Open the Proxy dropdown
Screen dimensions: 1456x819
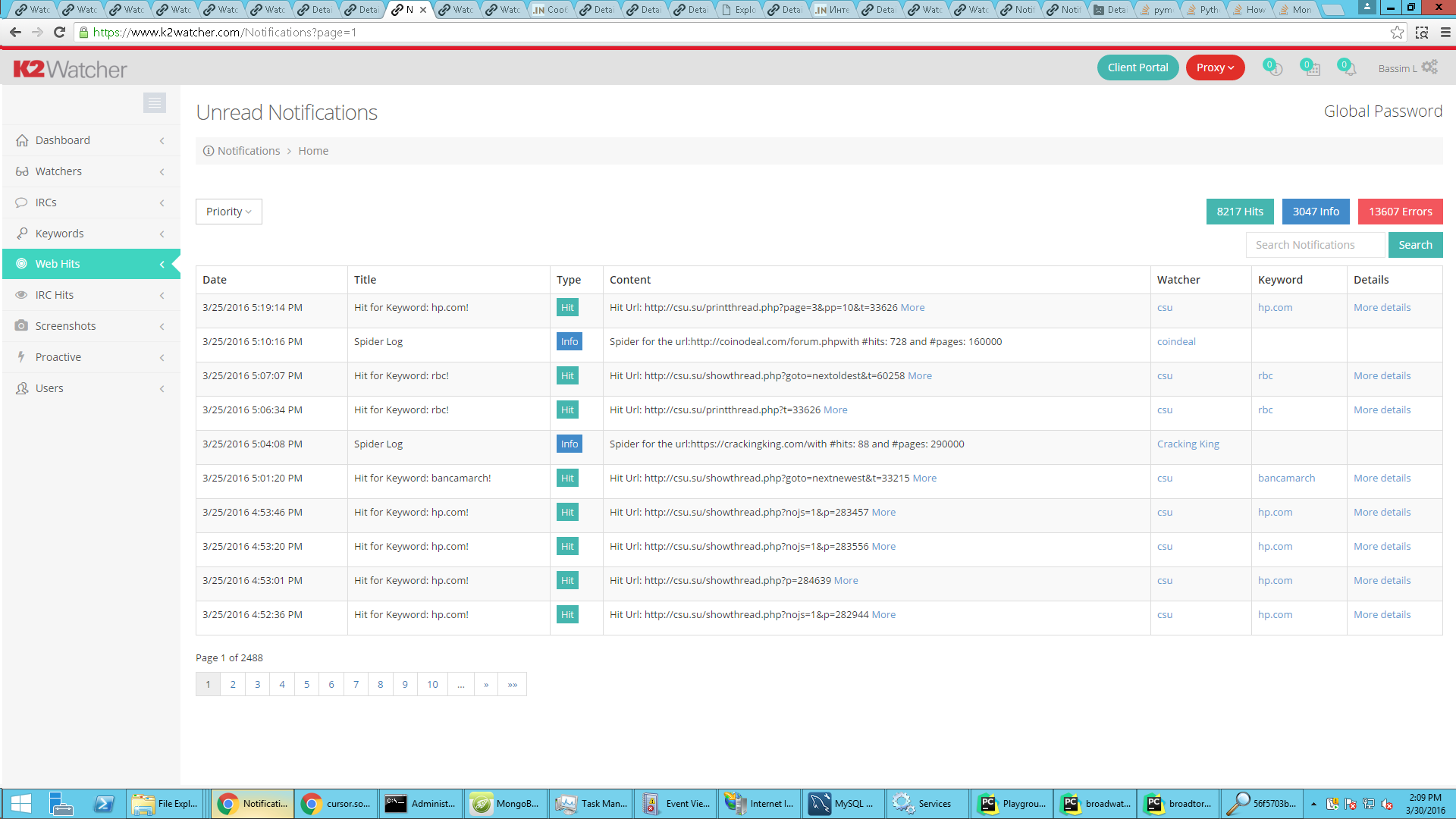tap(1215, 67)
